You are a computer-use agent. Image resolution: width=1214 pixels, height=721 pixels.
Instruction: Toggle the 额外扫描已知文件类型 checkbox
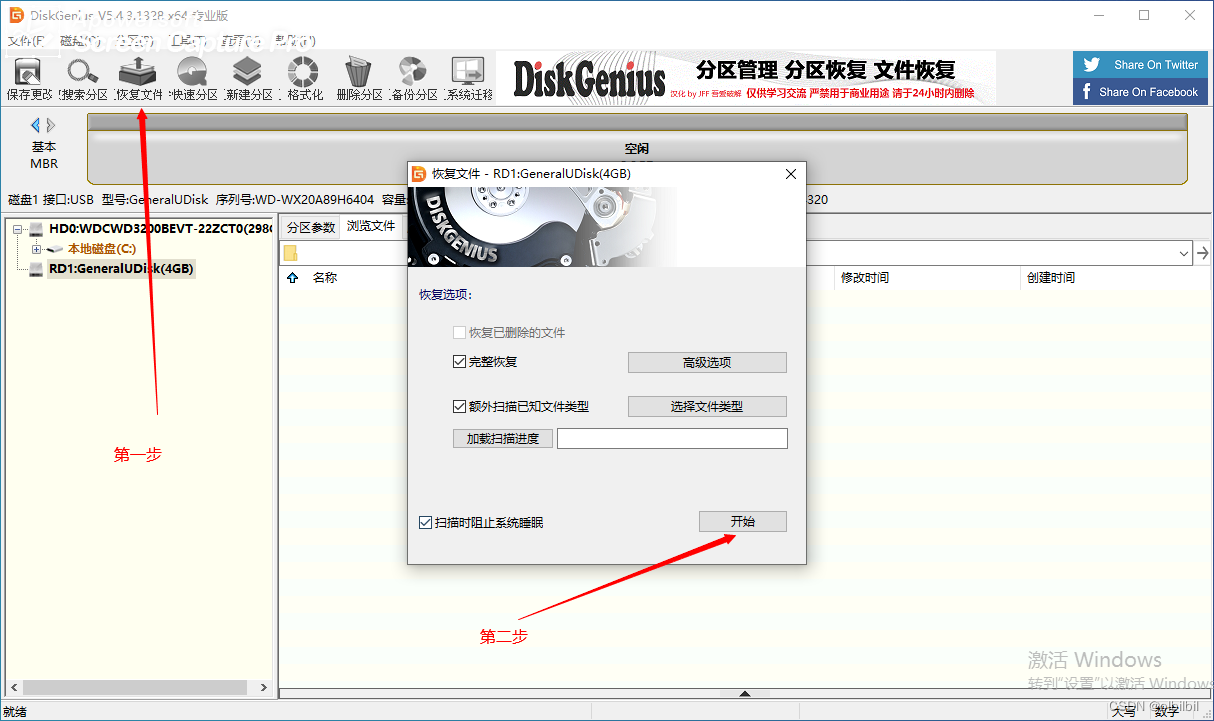(460, 407)
